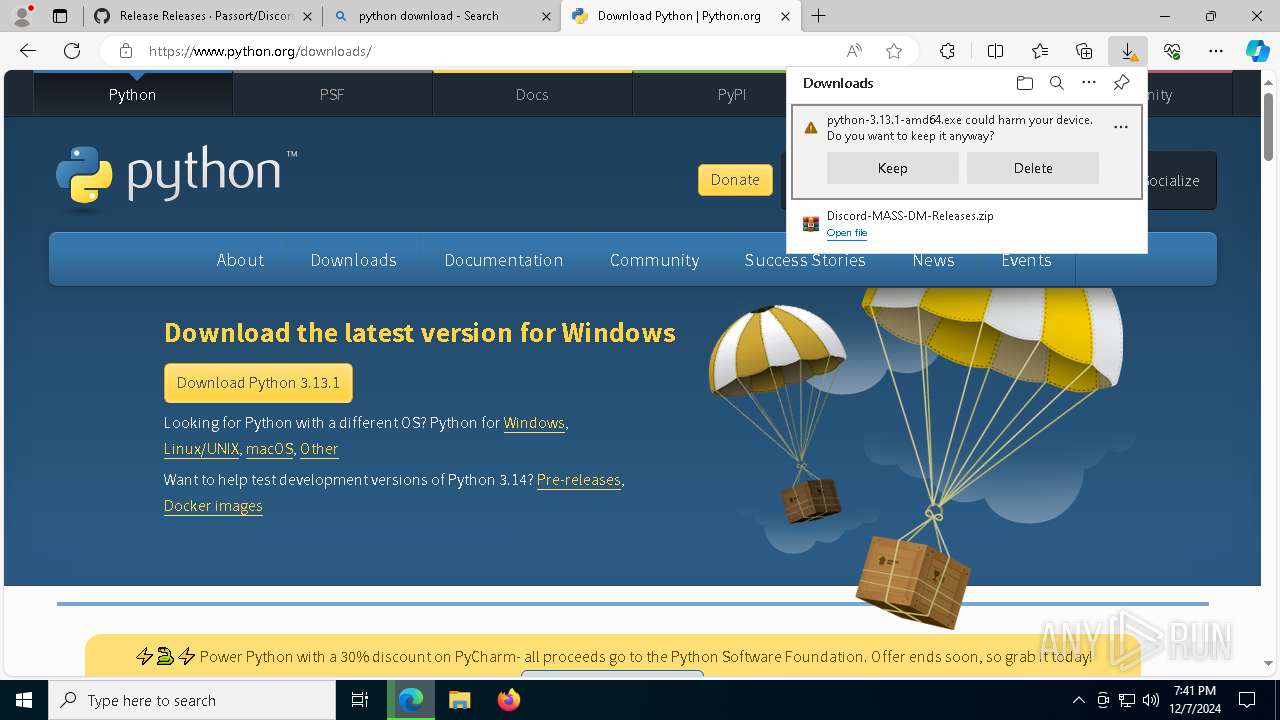Click the Downloads toolbar icon
This screenshot has width=1280, height=720.
pos(1128,51)
